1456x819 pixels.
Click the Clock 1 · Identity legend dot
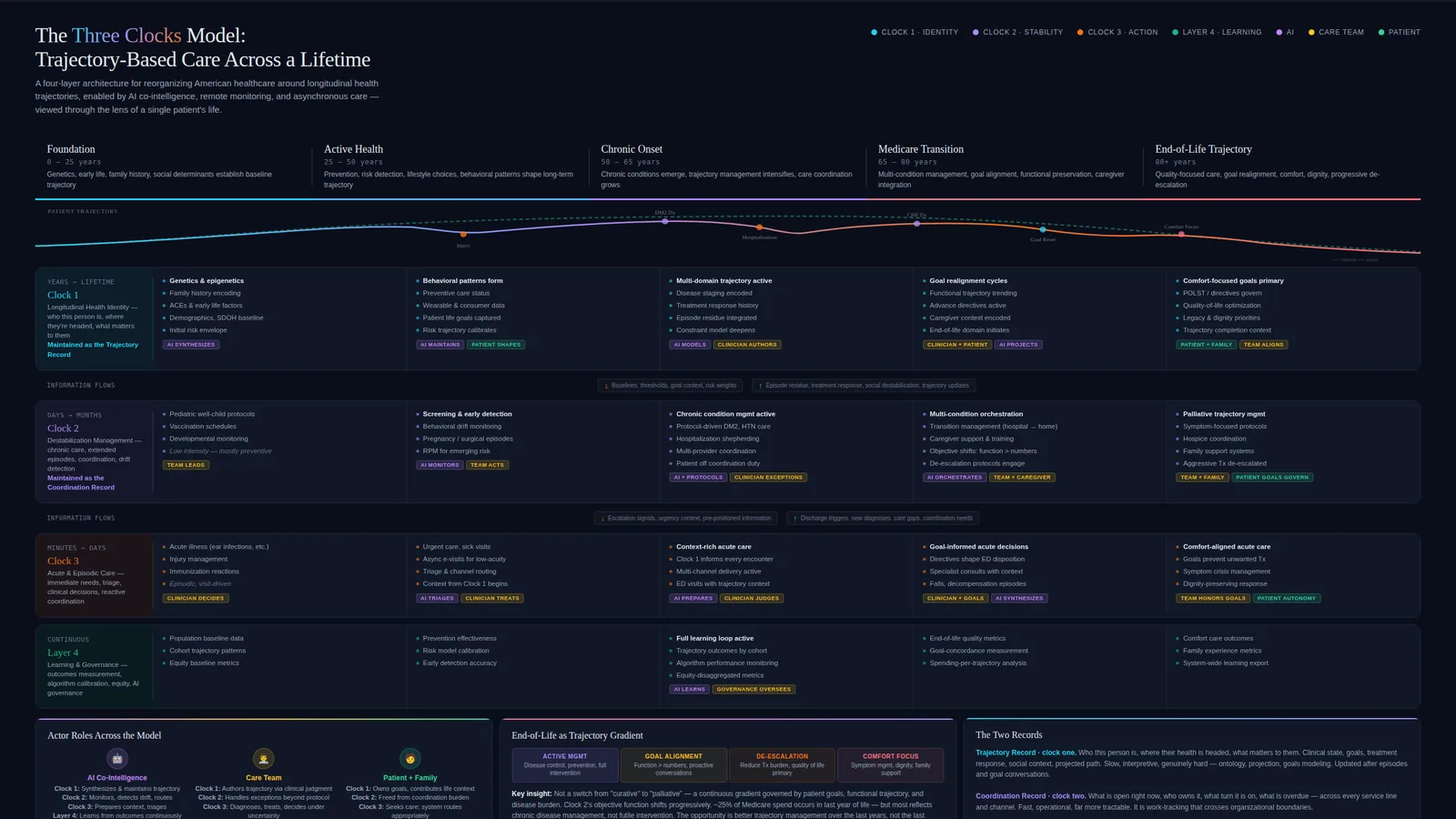click(875, 32)
